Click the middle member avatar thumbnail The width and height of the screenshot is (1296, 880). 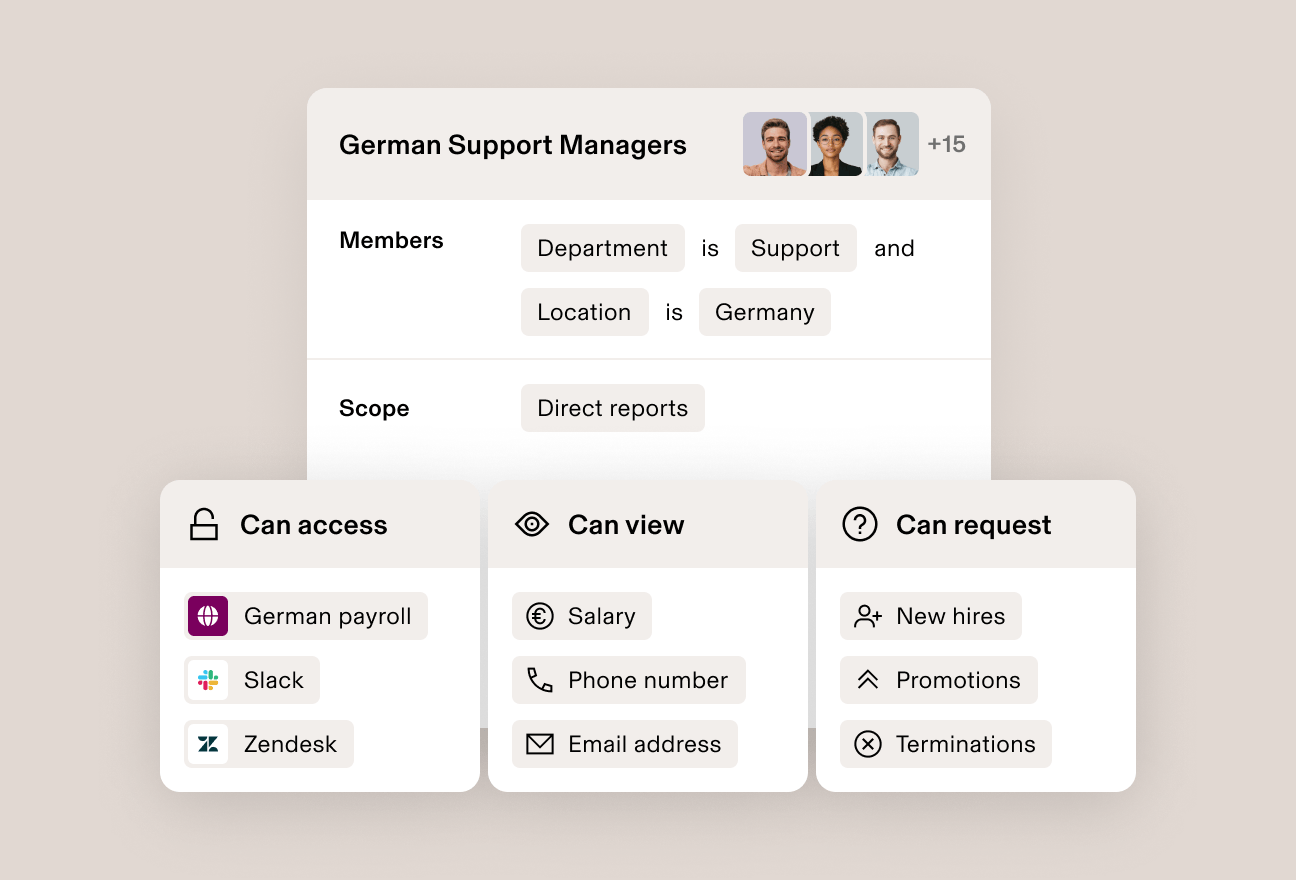[x=835, y=144]
